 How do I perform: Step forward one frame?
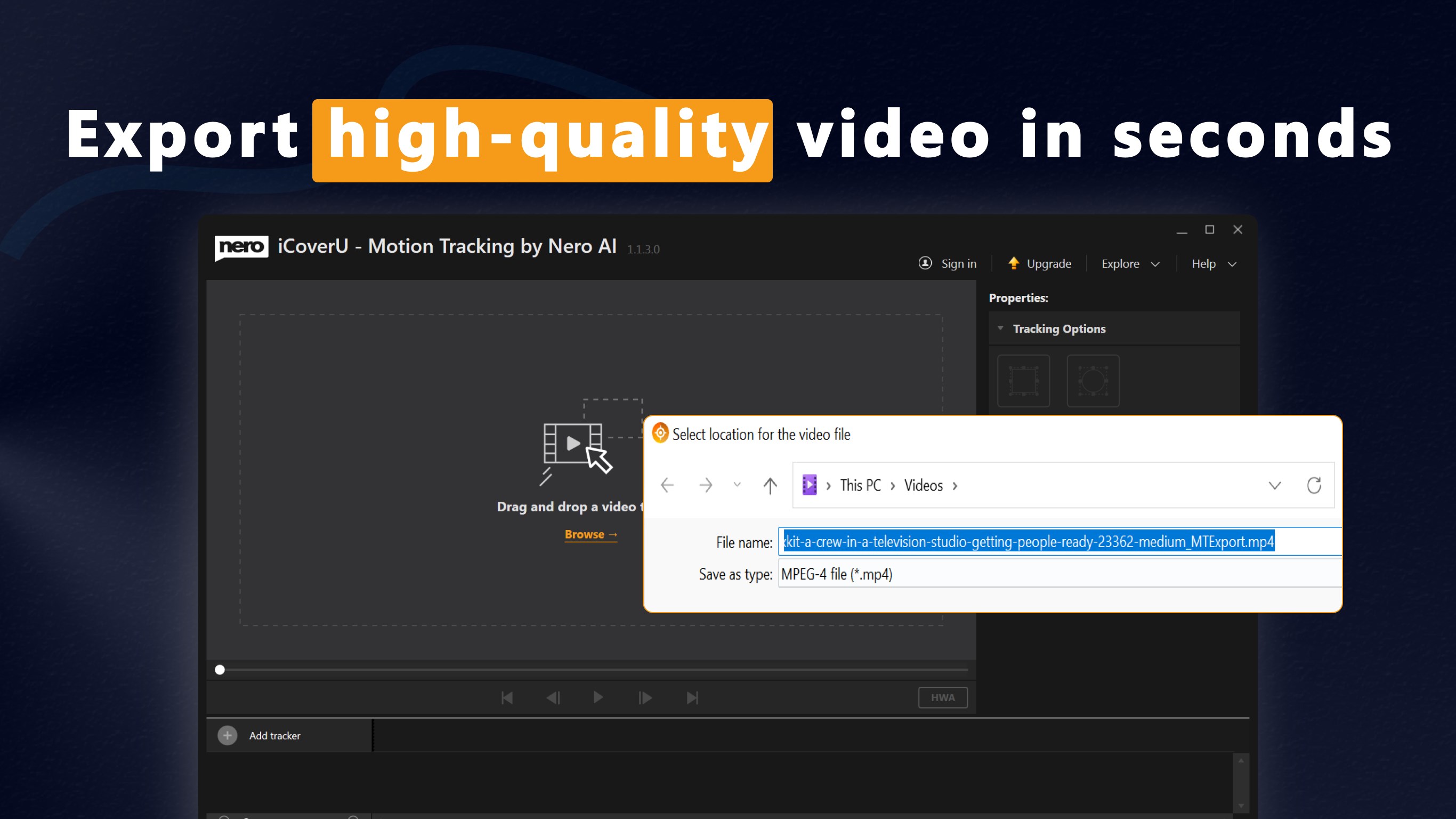tap(645, 698)
